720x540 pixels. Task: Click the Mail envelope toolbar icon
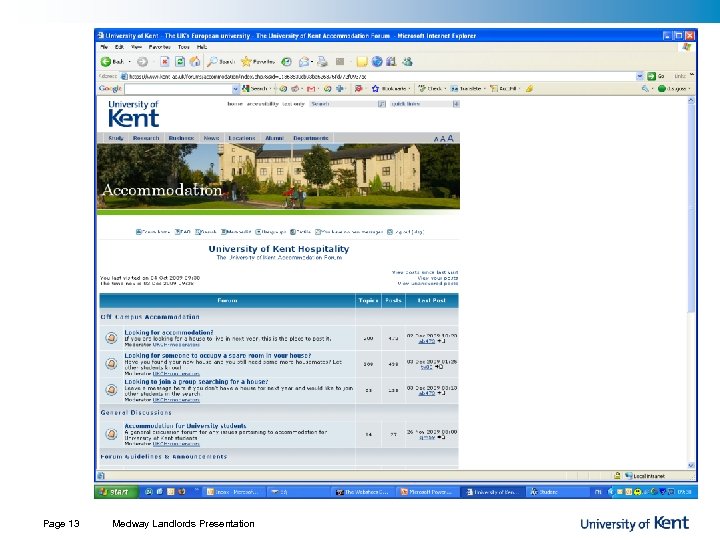point(304,62)
